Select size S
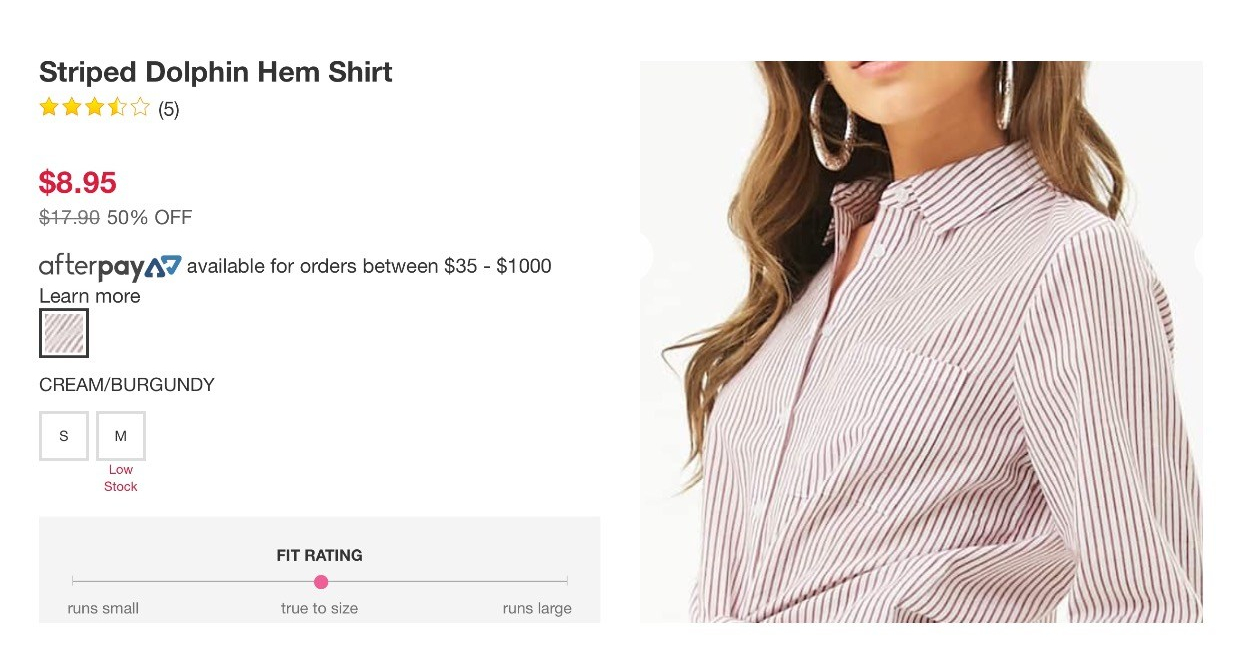 point(64,436)
